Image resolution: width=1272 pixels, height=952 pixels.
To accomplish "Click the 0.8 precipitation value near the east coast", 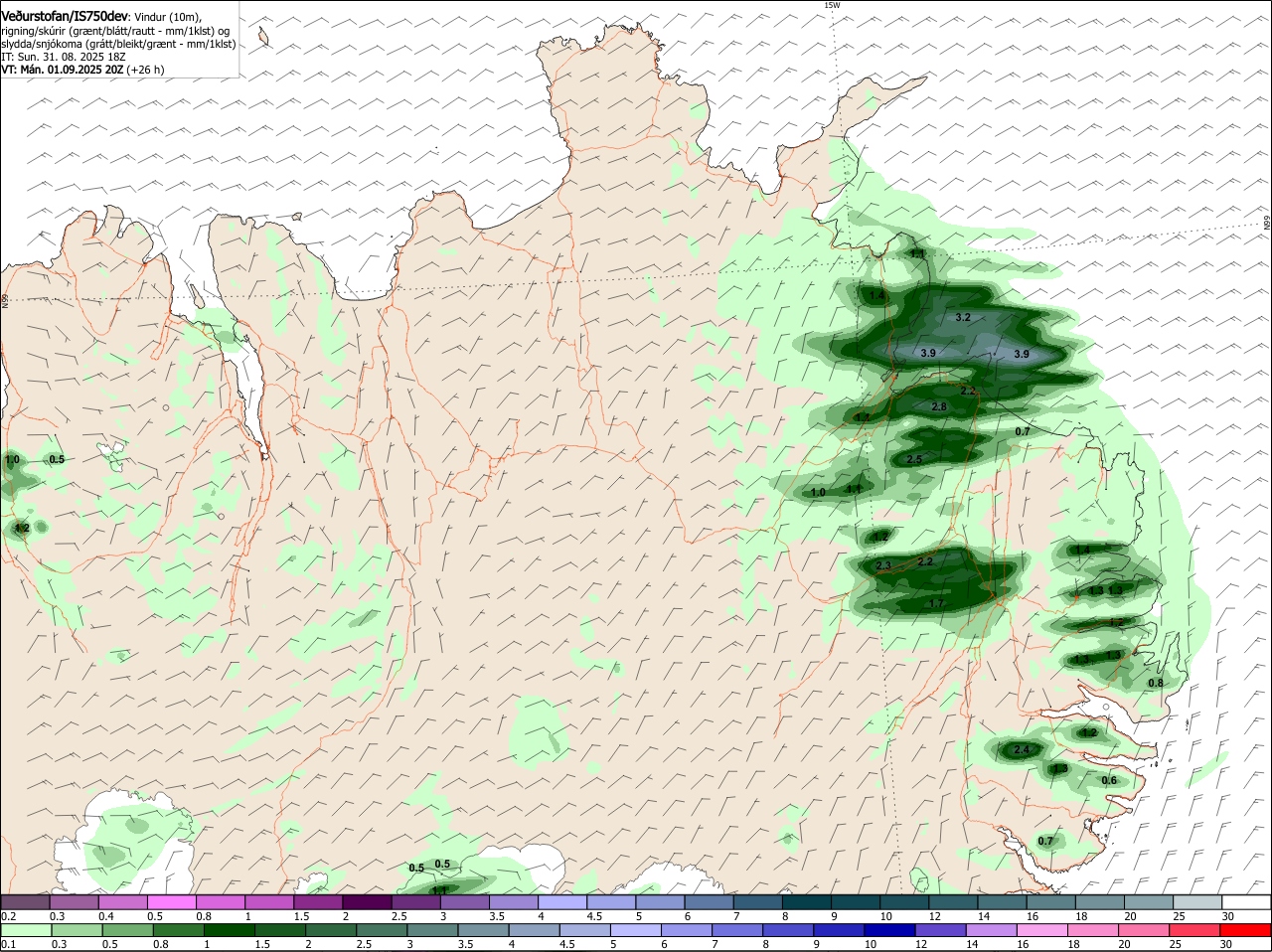I will 1156,683.
